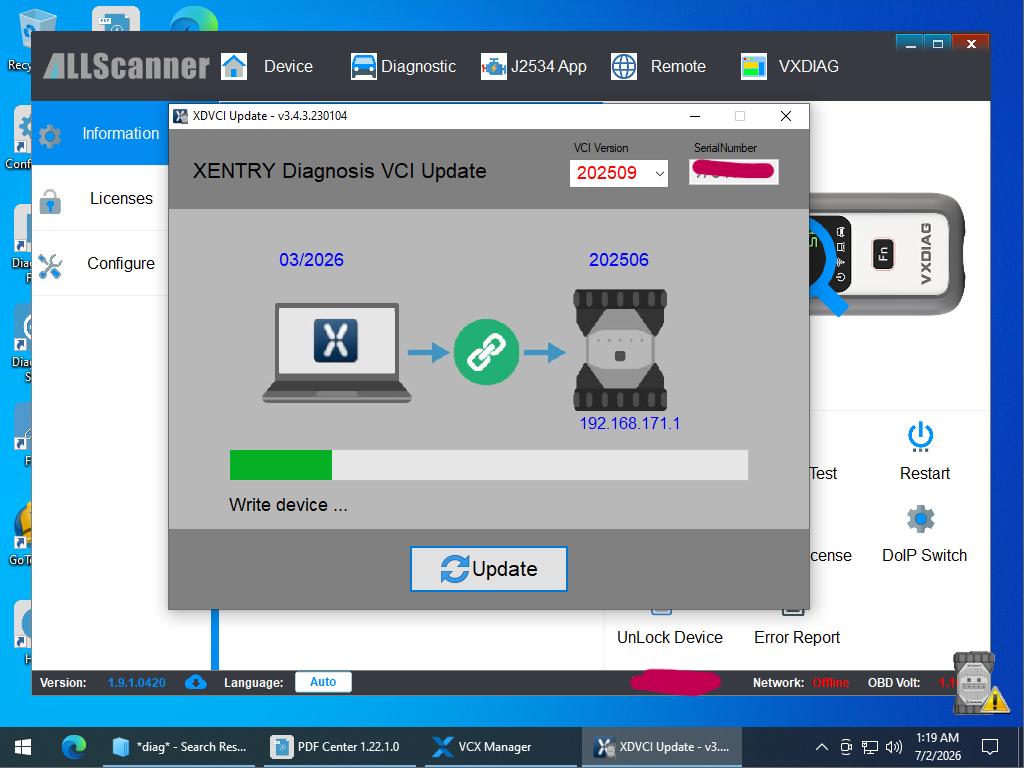Open the Home icon in ALLScanner header
1024x768 pixels.
pyautogui.click(x=234, y=67)
